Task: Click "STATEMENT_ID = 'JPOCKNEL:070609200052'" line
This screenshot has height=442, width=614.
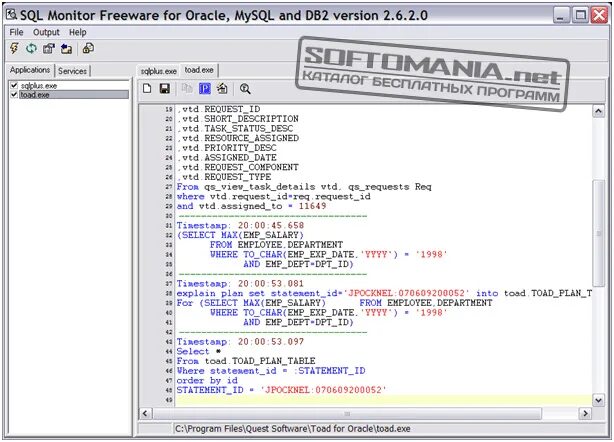Action: tap(282, 390)
